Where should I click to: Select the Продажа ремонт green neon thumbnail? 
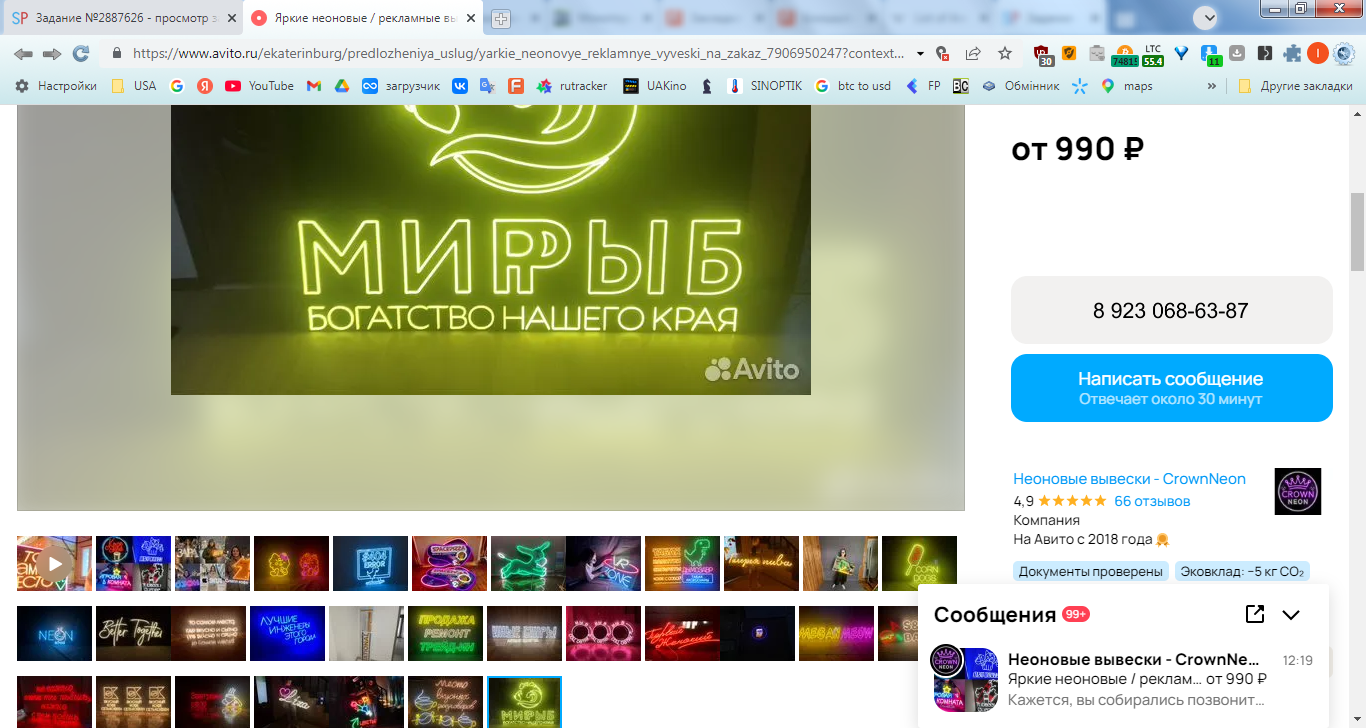click(x=445, y=633)
